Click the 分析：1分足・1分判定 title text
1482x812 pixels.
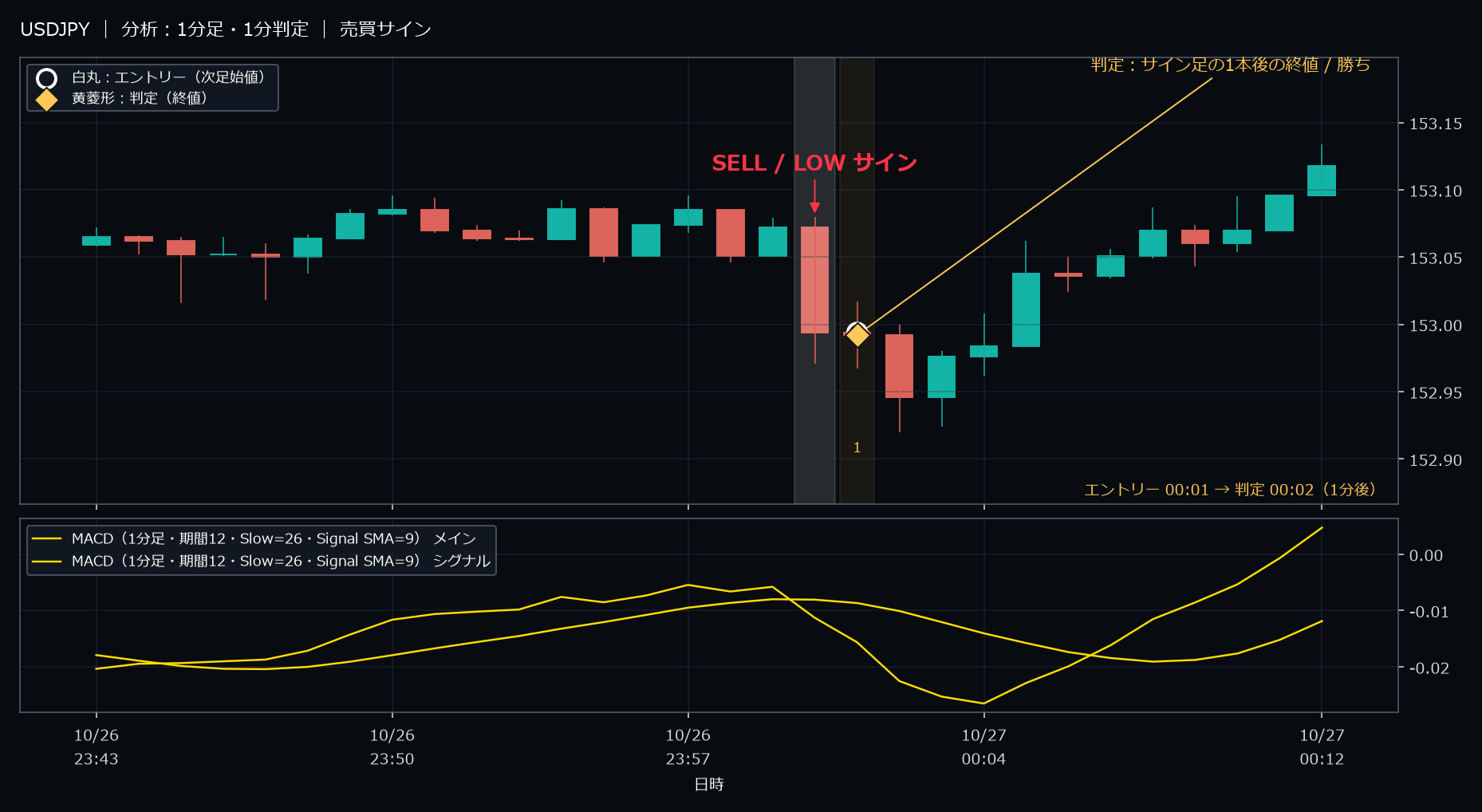[x=215, y=30]
